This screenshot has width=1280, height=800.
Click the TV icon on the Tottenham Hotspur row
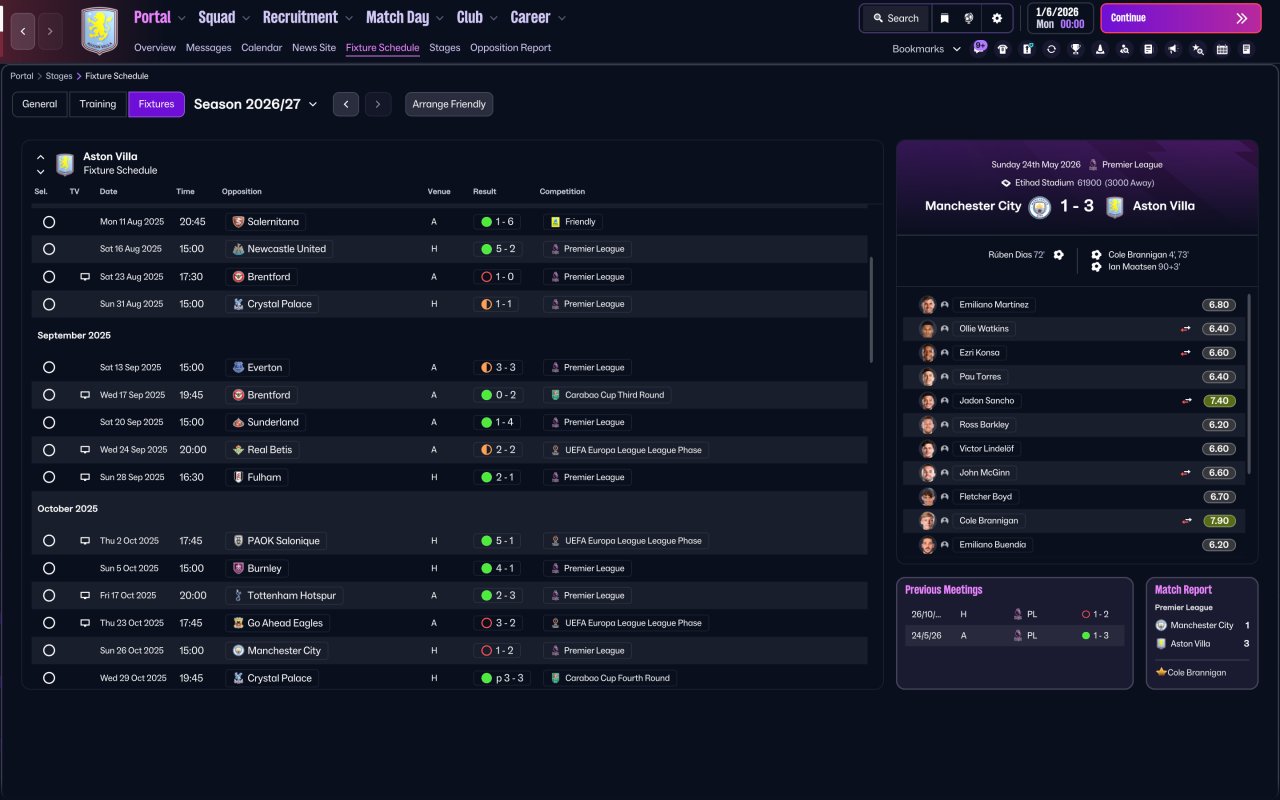tap(85, 596)
